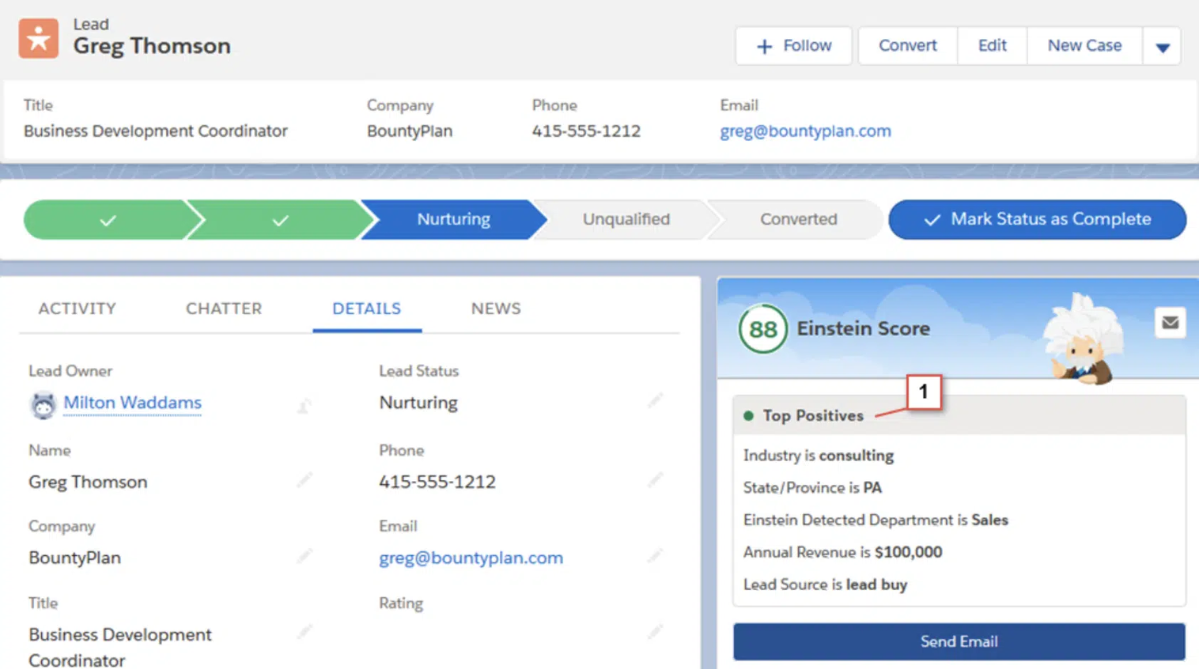Click phone number 415-555-1212 in header
The image size is (1199, 669).
pyautogui.click(x=587, y=131)
